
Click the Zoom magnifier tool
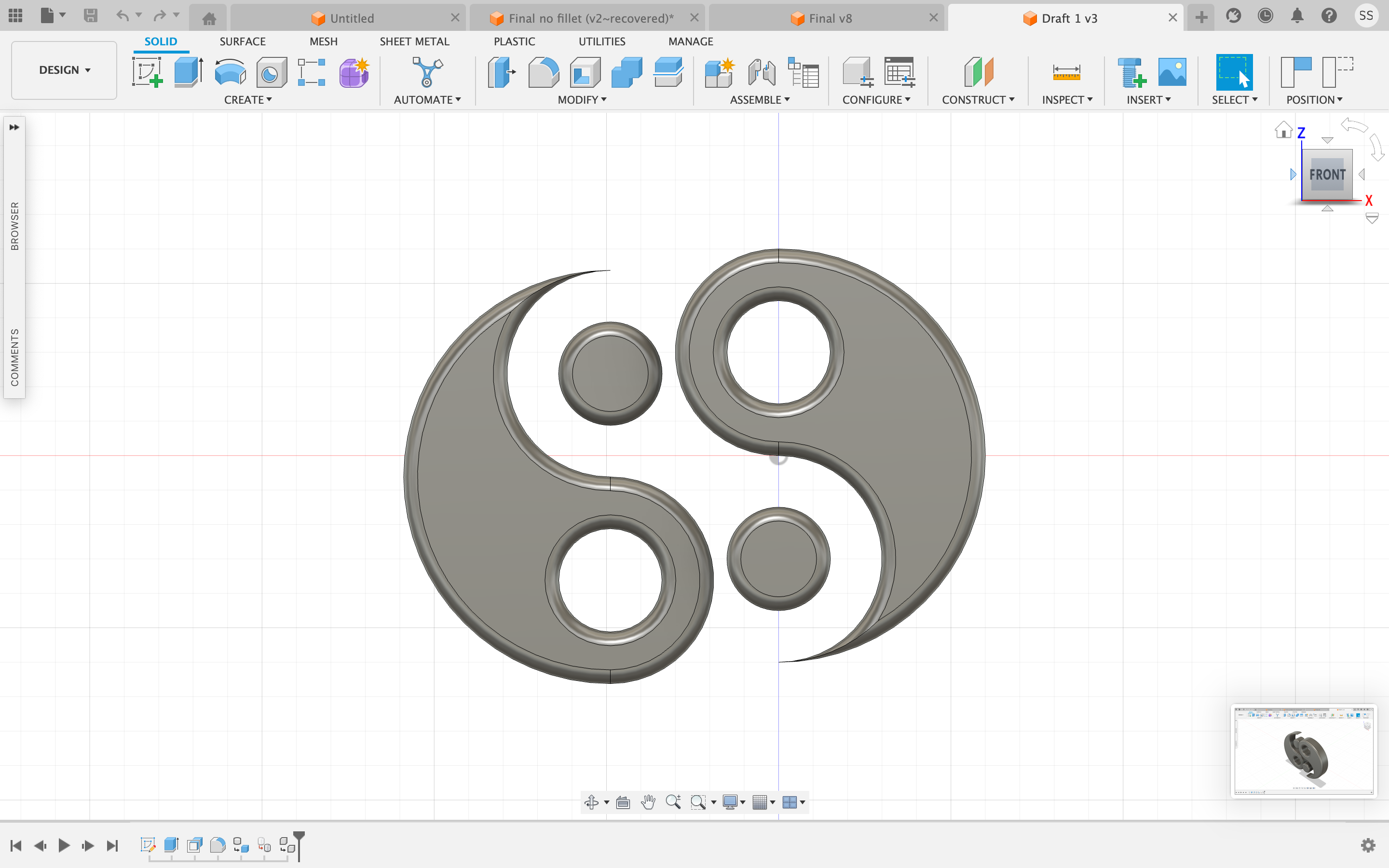pos(673,802)
